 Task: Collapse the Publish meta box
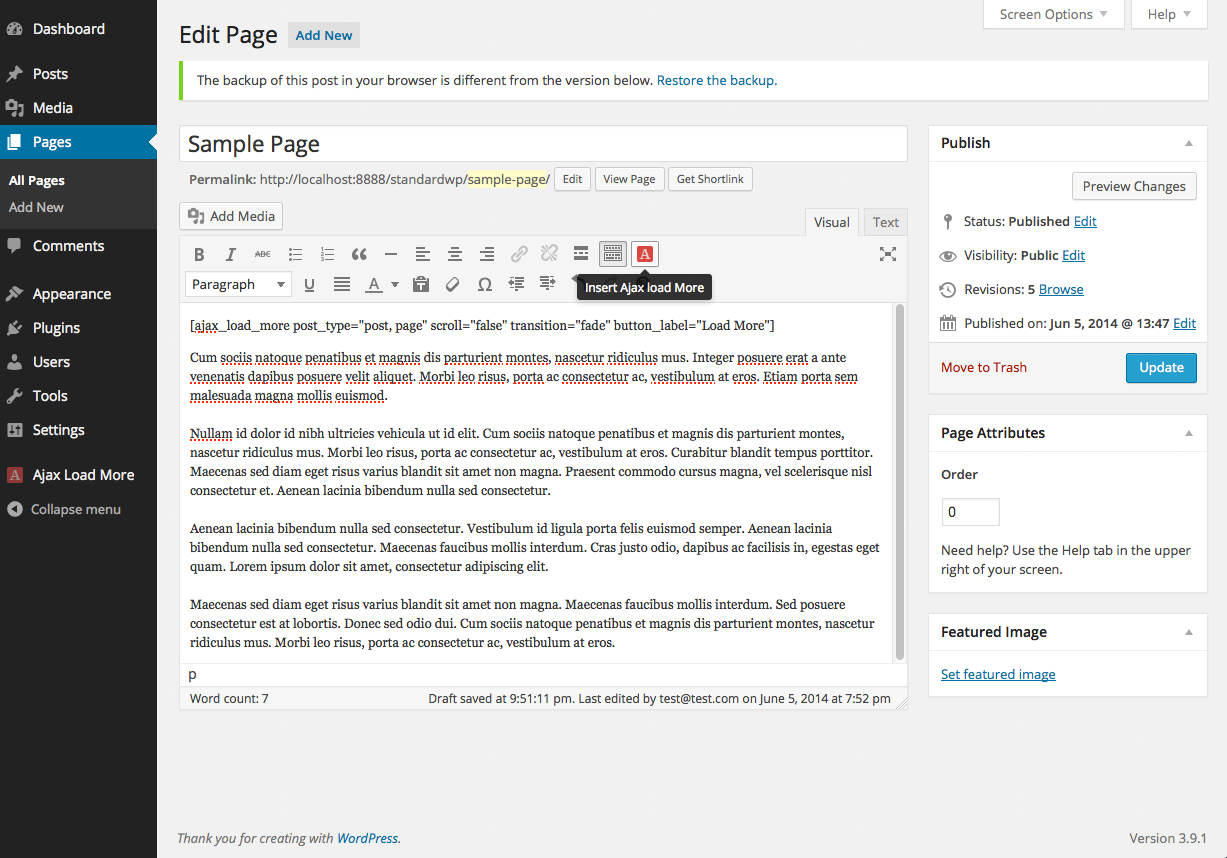[1188, 143]
